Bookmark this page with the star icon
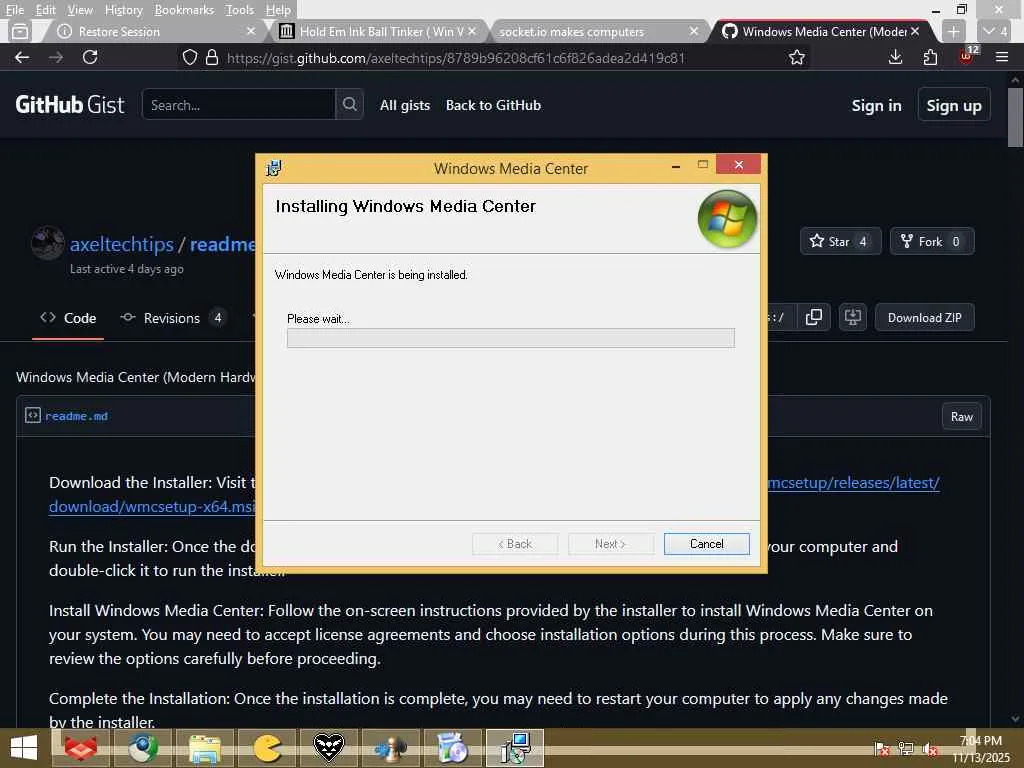Image resolution: width=1024 pixels, height=768 pixels. 796,57
